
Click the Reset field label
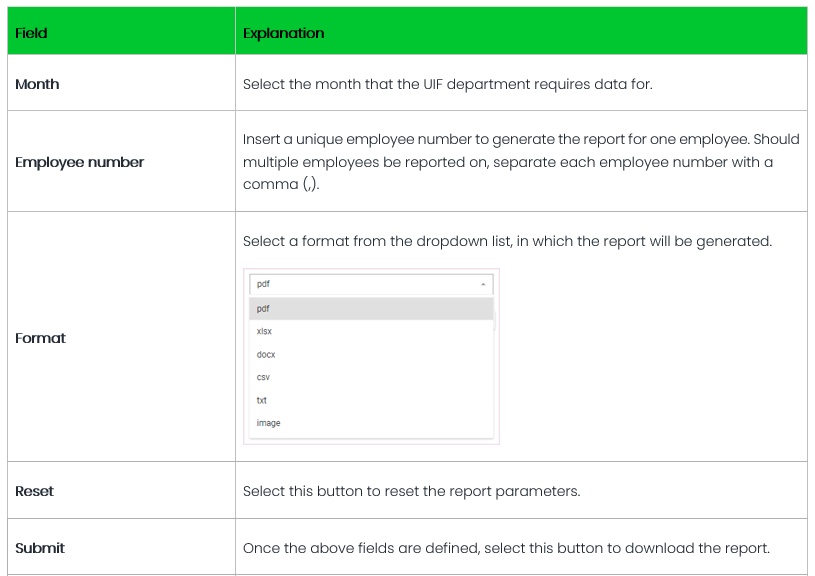[x=35, y=491]
